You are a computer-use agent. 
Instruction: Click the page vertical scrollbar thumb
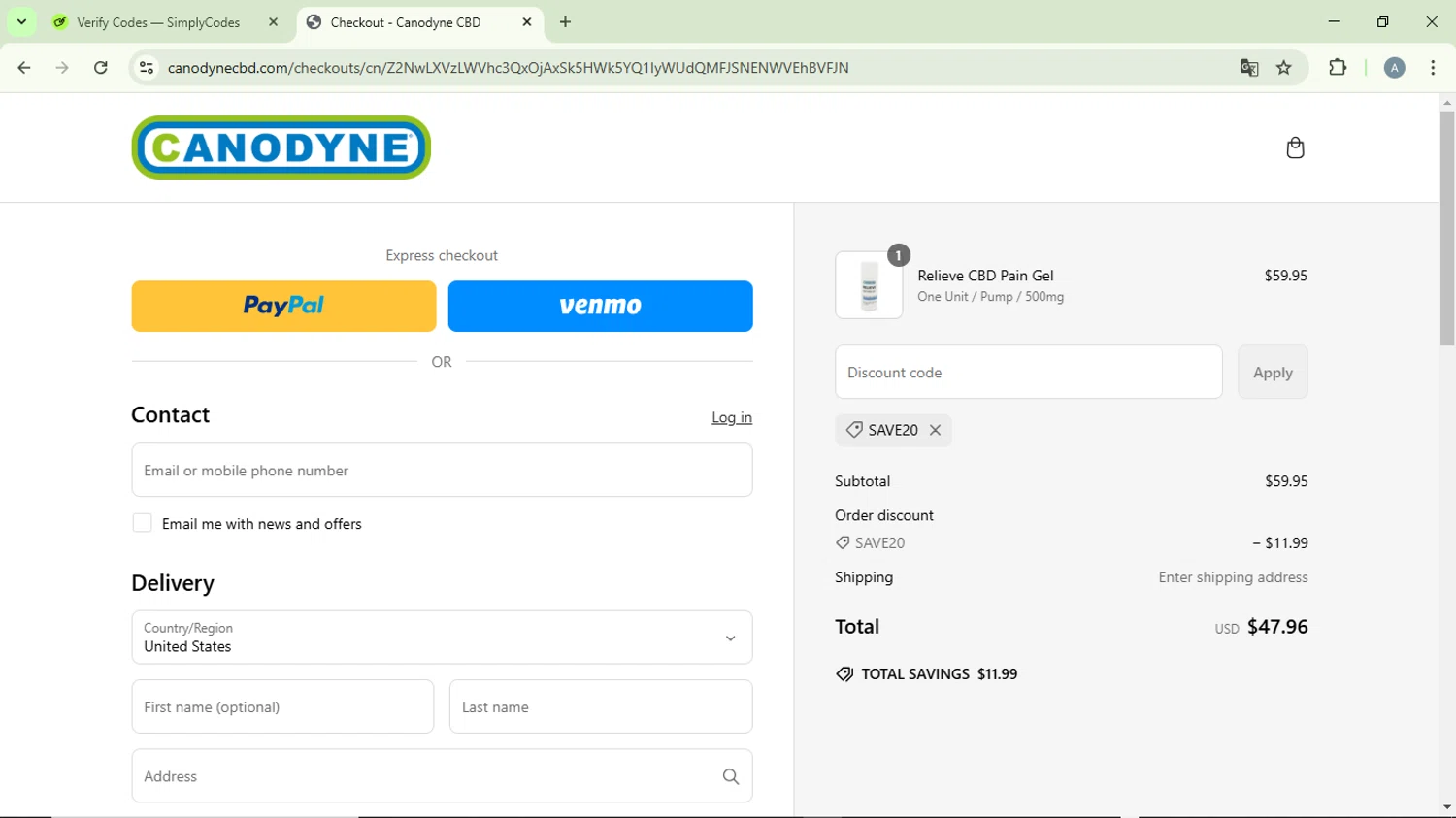click(x=1447, y=228)
